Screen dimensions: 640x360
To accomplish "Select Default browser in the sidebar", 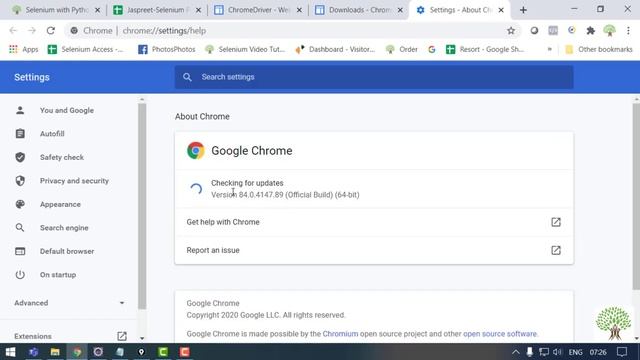I will point(67,251).
